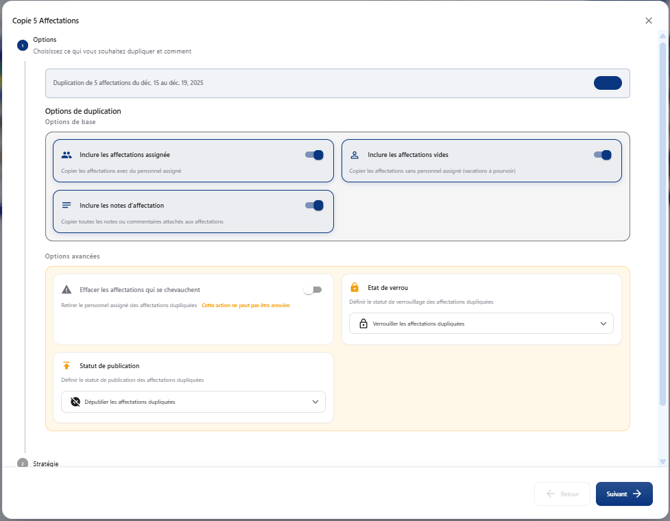Click the orange lock icon beside Etat de verrou
The height and width of the screenshot is (521, 670).
355,287
